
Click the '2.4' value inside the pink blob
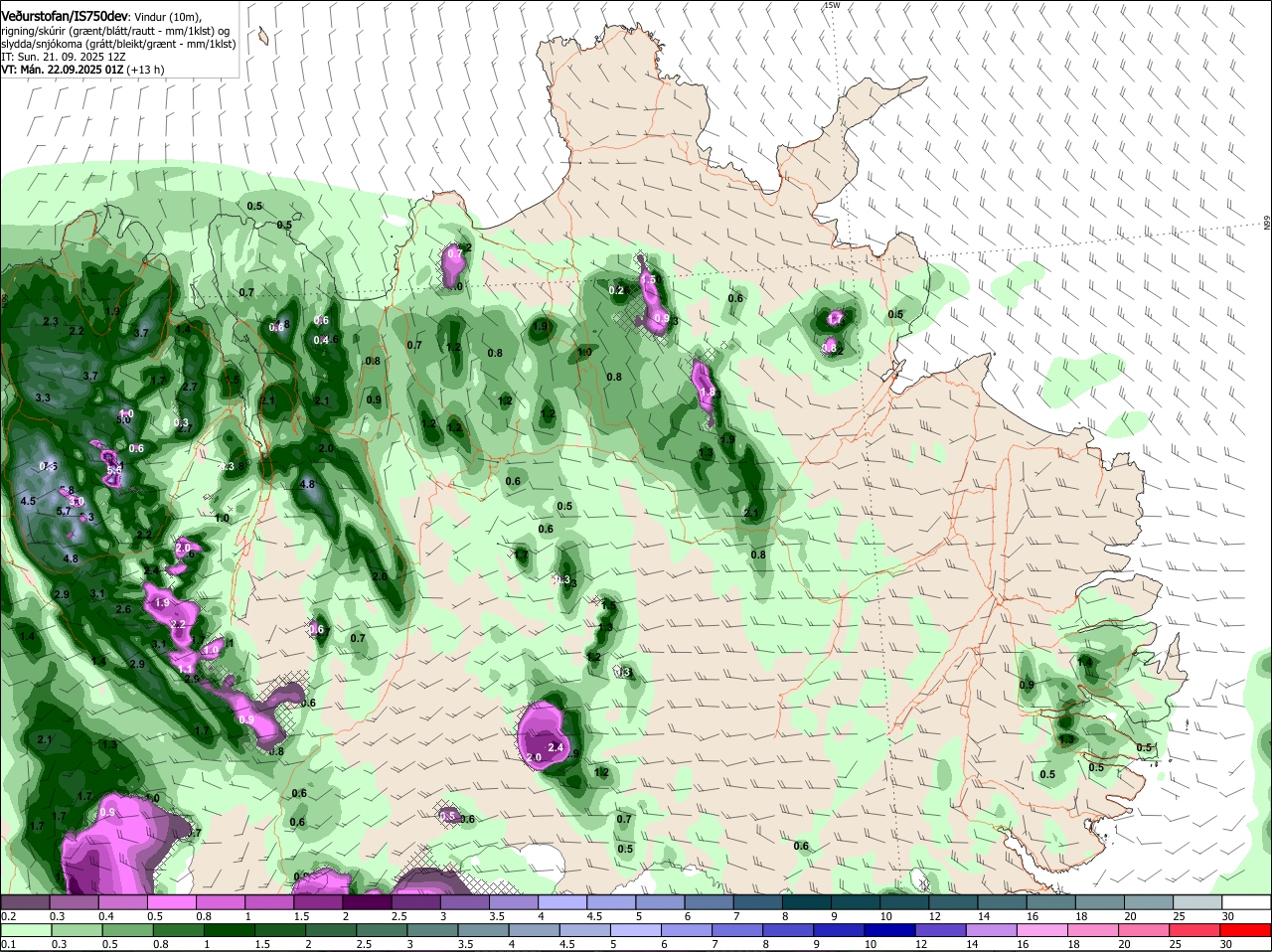[x=556, y=747]
